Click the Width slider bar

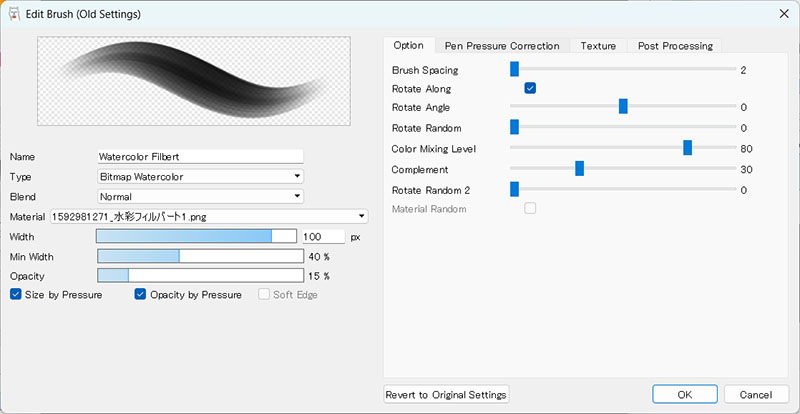tap(196, 236)
